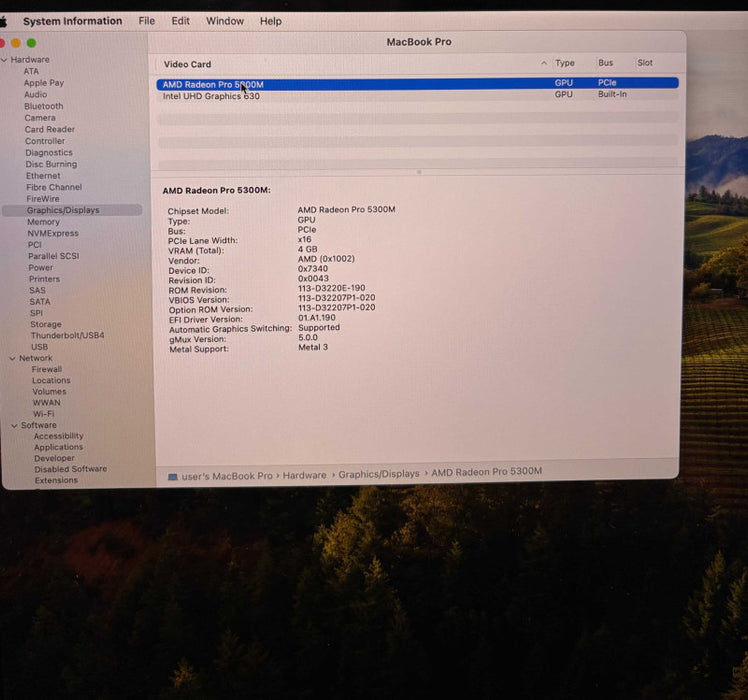Image resolution: width=748 pixels, height=700 pixels.
Task: Open the System Information menu
Action: (x=73, y=21)
